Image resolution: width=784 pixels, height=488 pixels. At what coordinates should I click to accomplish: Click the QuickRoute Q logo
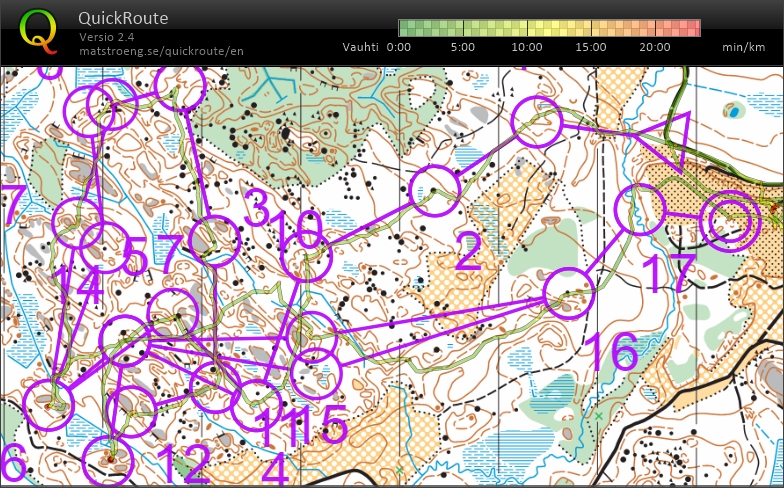38,30
